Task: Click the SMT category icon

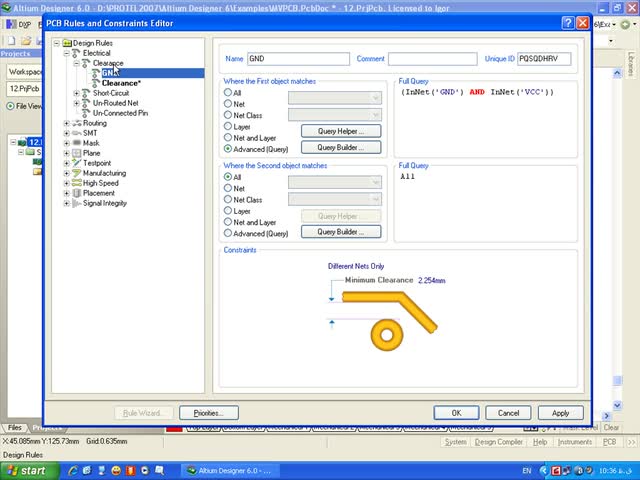Action: click(x=76, y=133)
